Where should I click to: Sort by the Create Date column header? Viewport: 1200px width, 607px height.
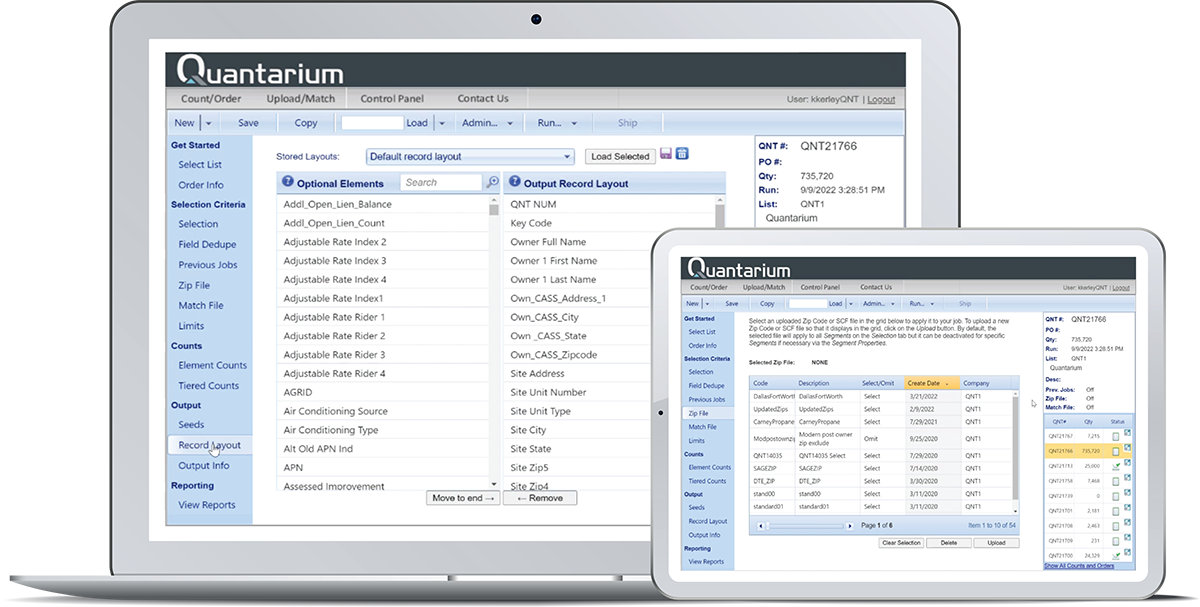[x=931, y=383]
